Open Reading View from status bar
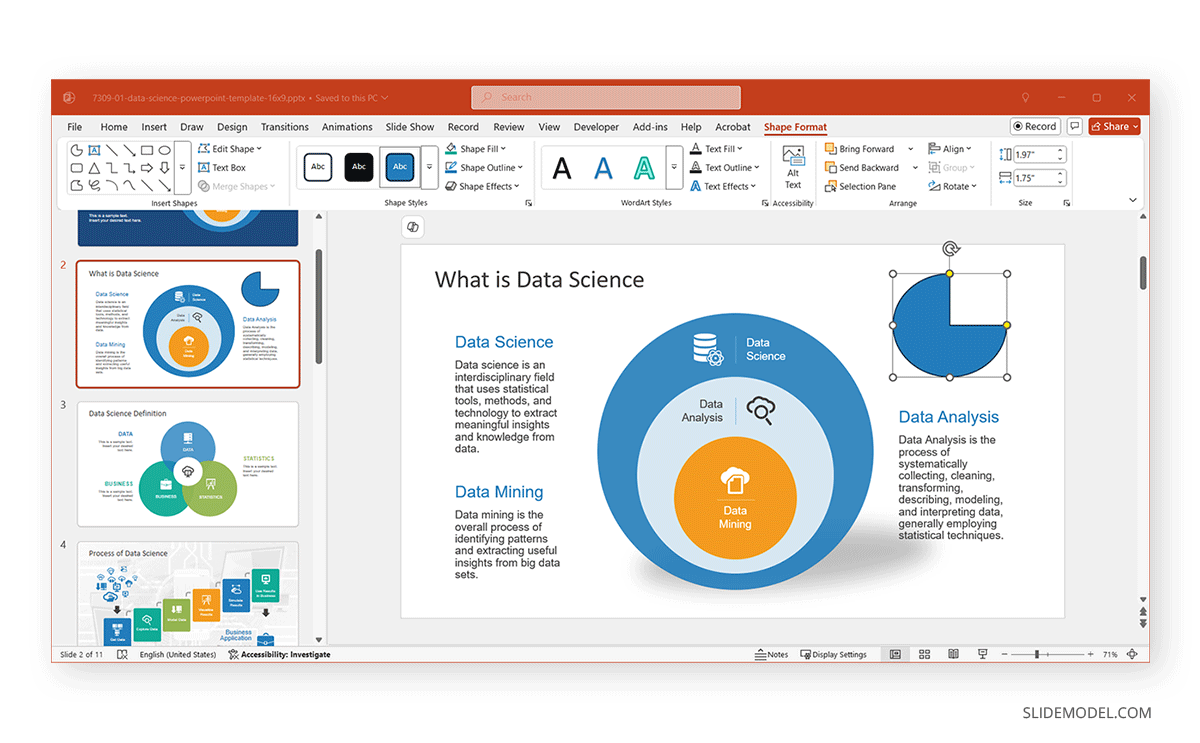Viewport: 1200px width, 743px height. tap(953, 654)
